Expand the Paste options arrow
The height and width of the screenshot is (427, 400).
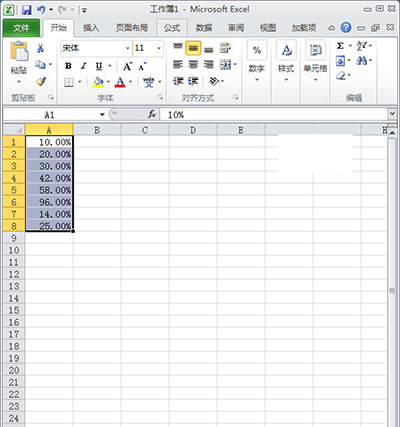19,81
